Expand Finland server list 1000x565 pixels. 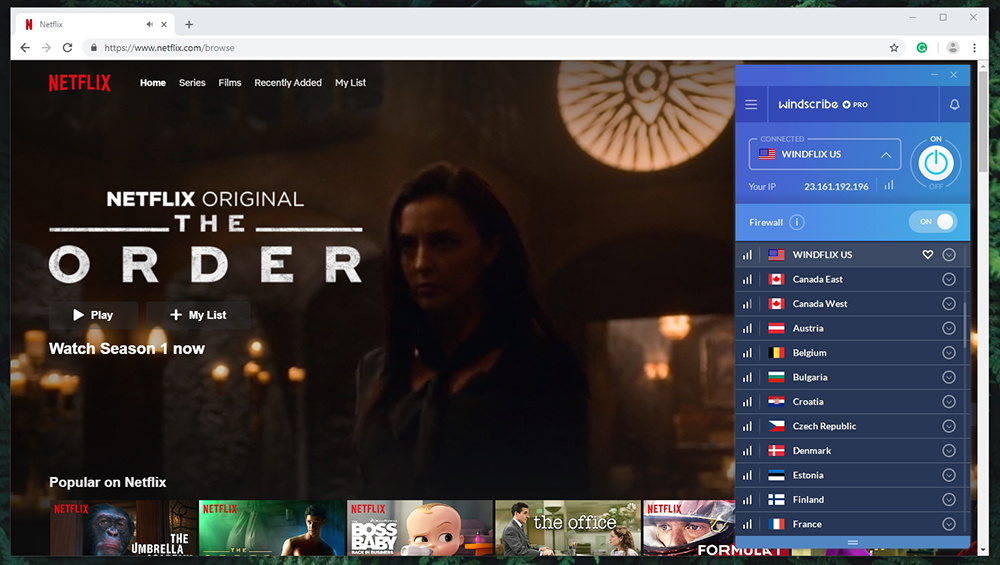click(949, 499)
